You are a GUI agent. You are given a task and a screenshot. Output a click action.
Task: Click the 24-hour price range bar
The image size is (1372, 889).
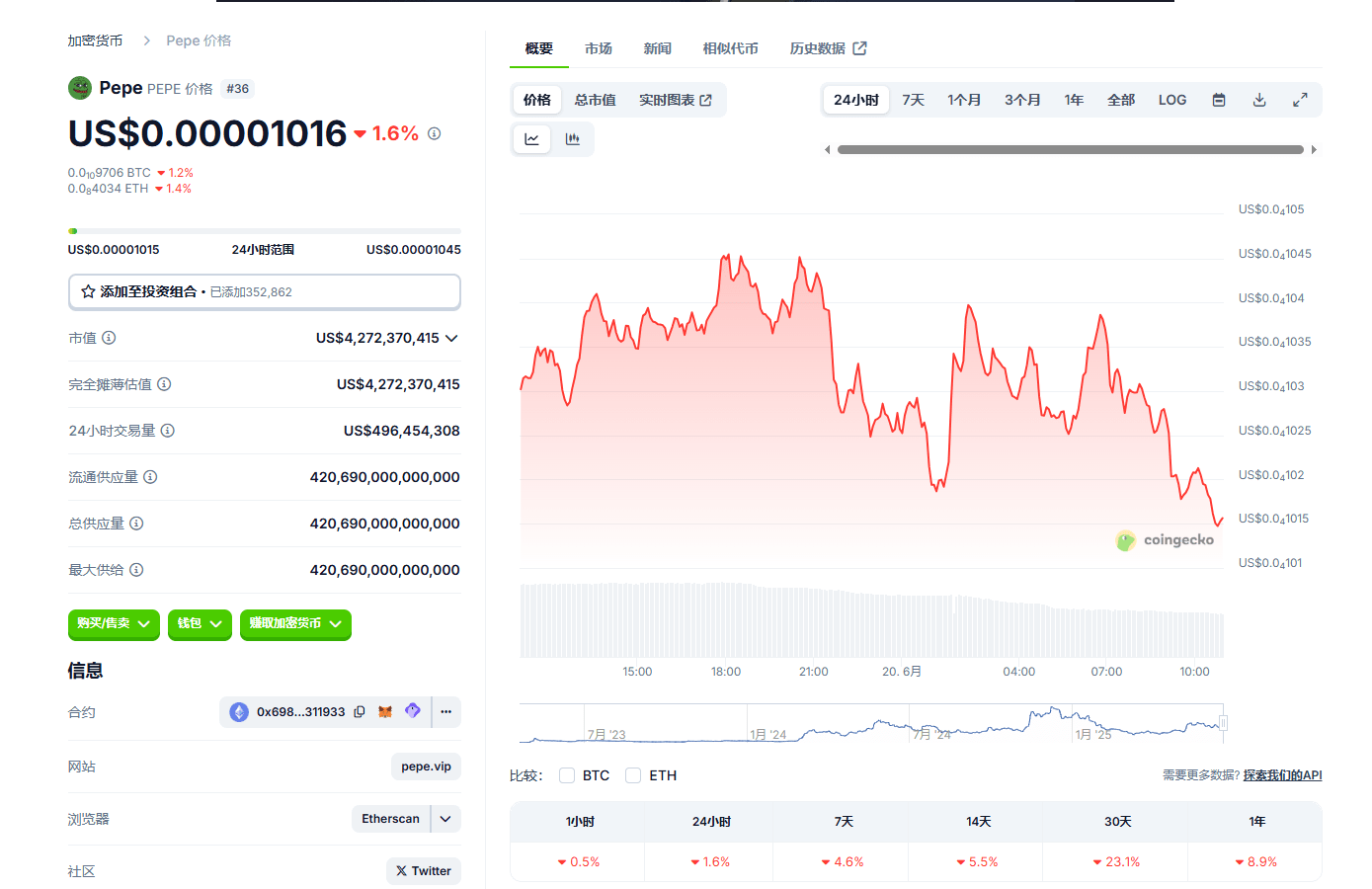coord(265,231)
